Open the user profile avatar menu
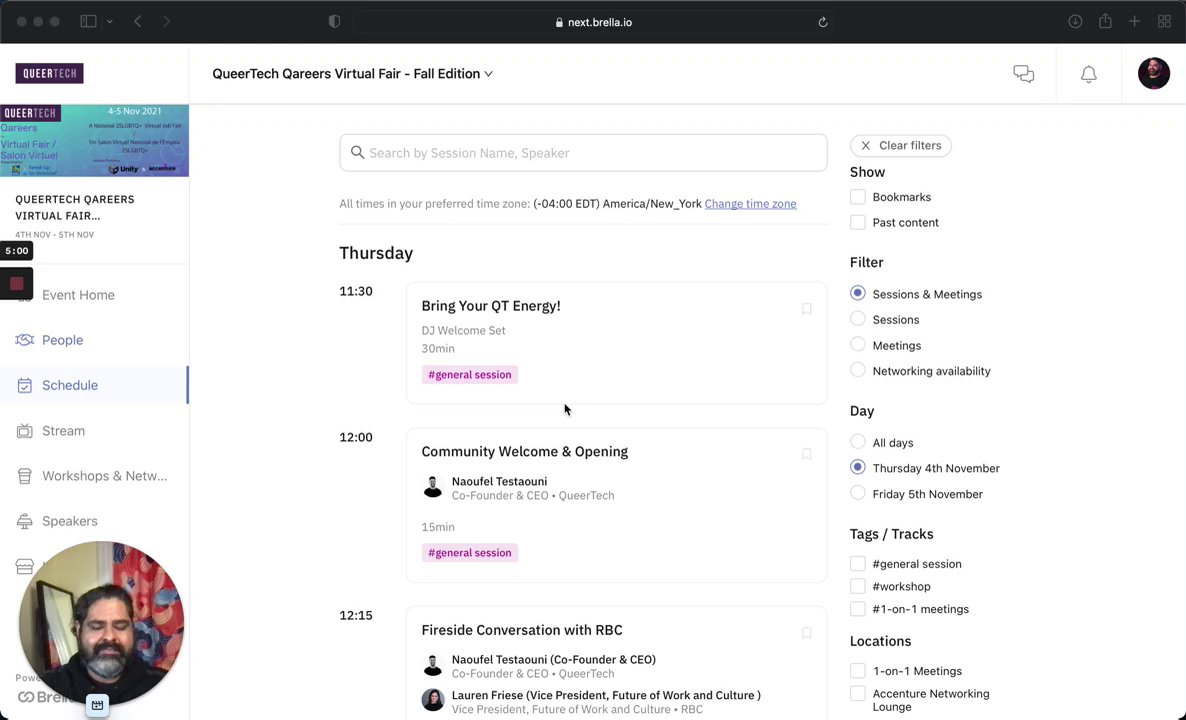The image size is (1186, 720). pos(1153,74)
